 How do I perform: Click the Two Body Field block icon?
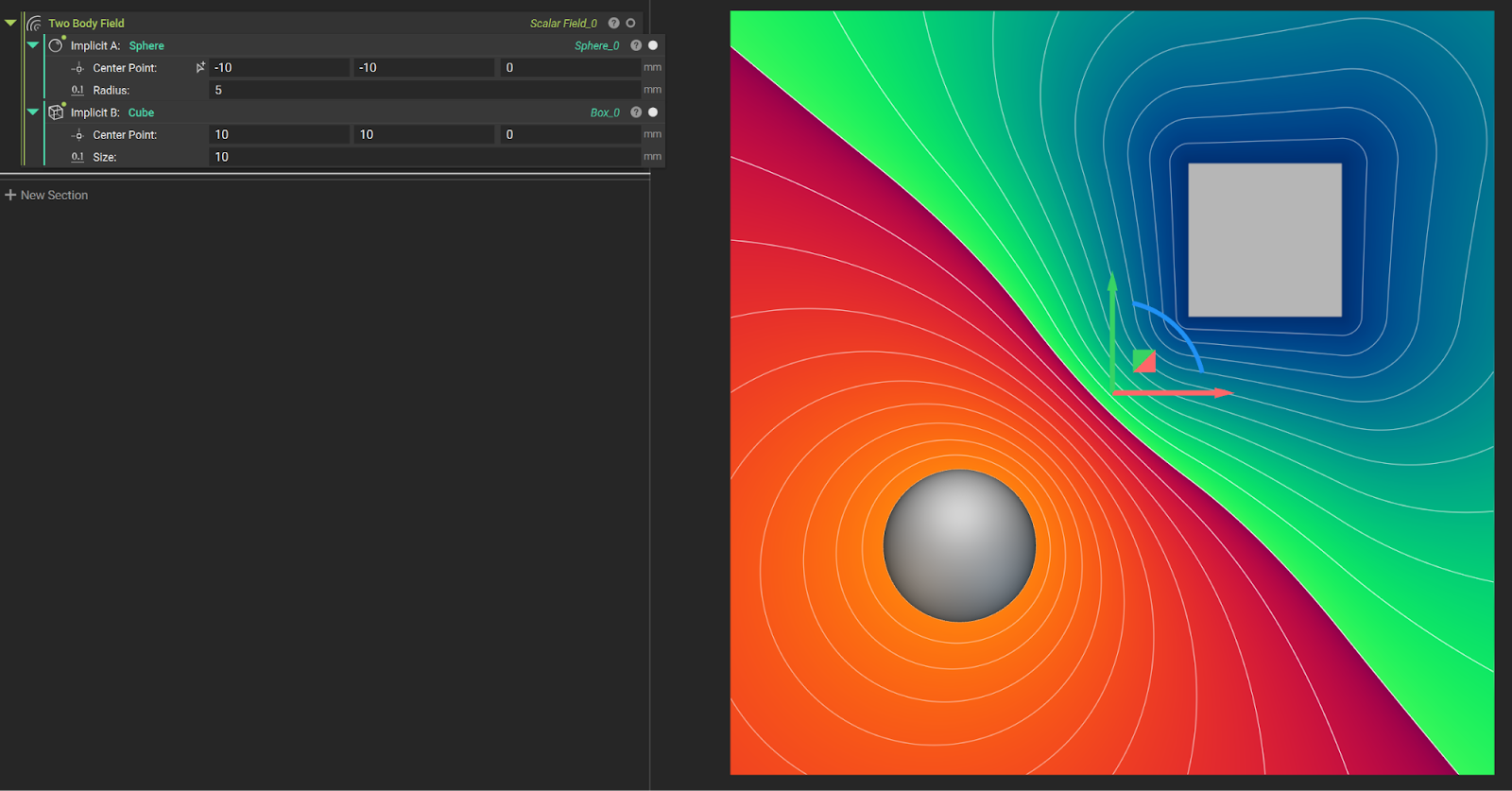tap(35, 23)
